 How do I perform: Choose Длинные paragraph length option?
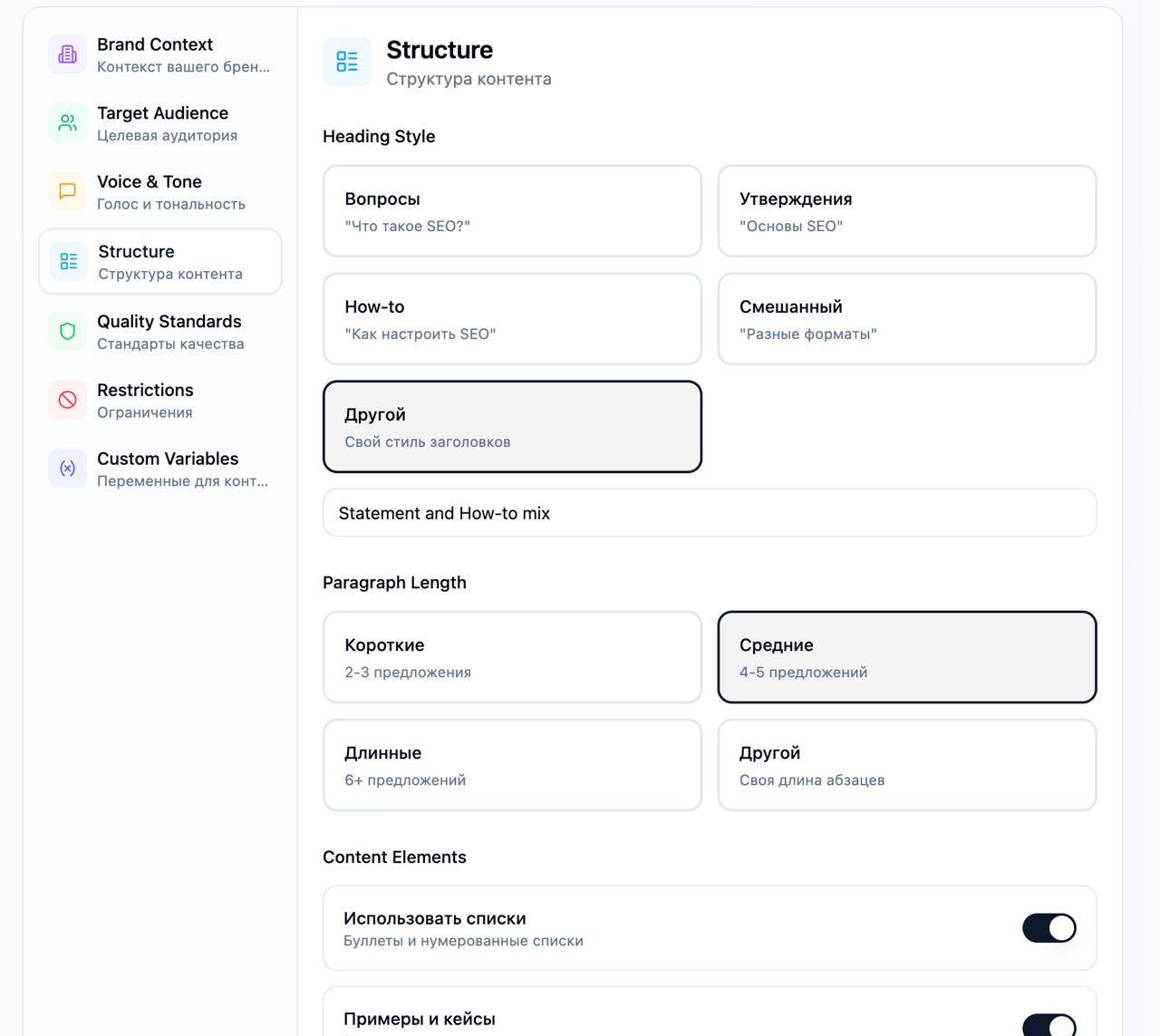(x=512, y=765)
